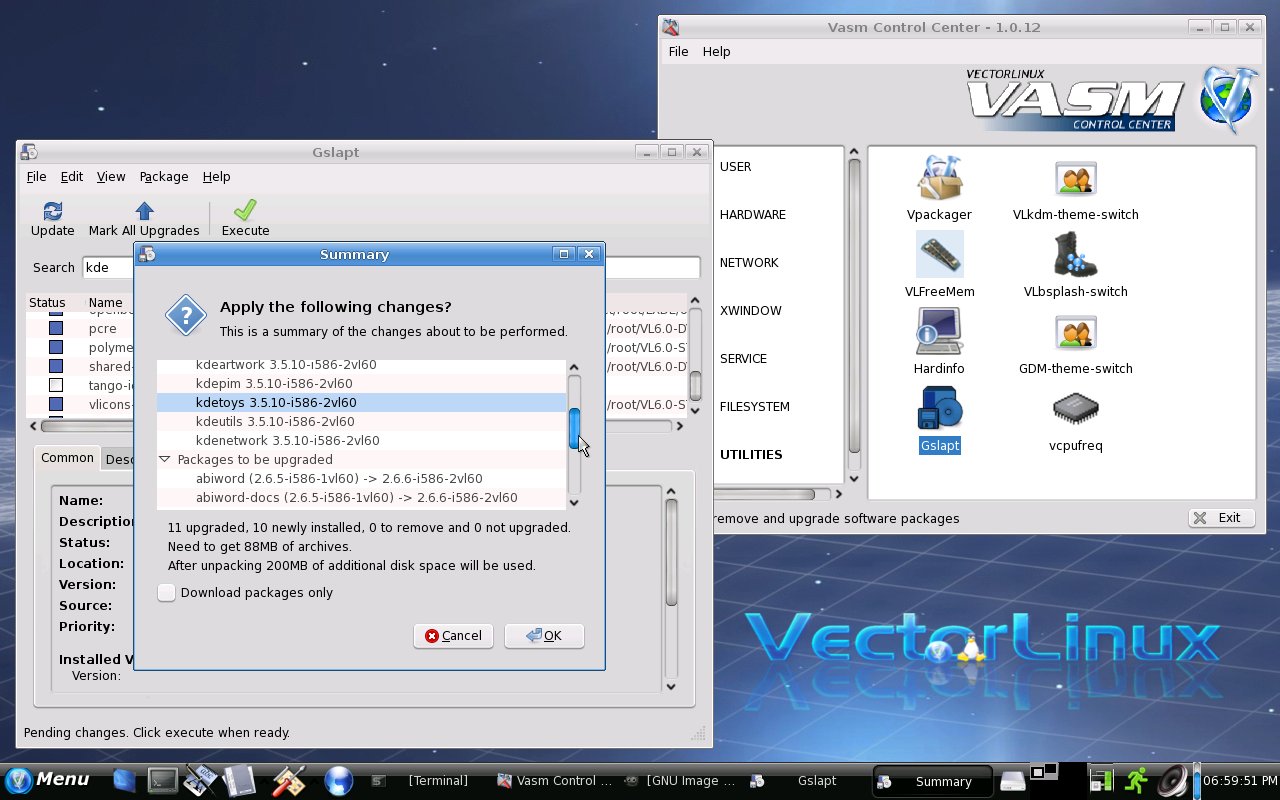Open the tools launcher in panel
Viewport: 1280px width, 800px height.
tap(289, 780)
